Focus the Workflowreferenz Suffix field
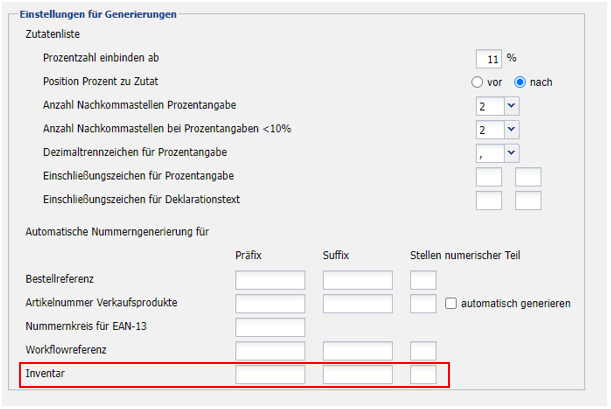 [358, 351]
